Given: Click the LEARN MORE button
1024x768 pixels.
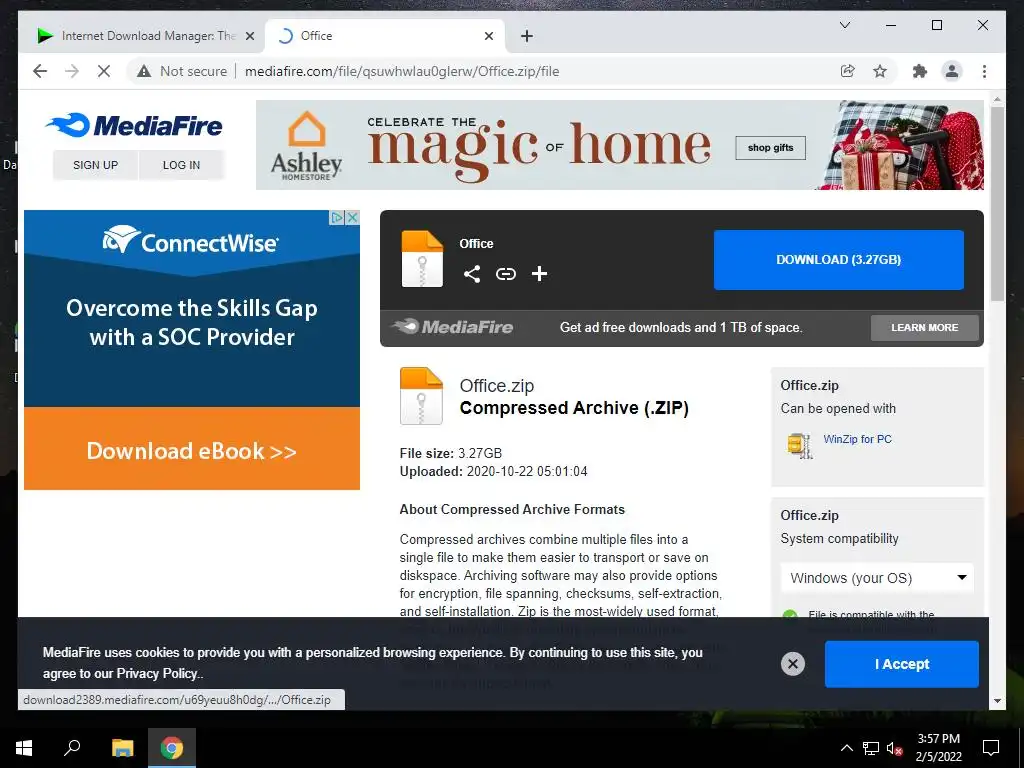Looking at the screenshot, I should 925,328.
